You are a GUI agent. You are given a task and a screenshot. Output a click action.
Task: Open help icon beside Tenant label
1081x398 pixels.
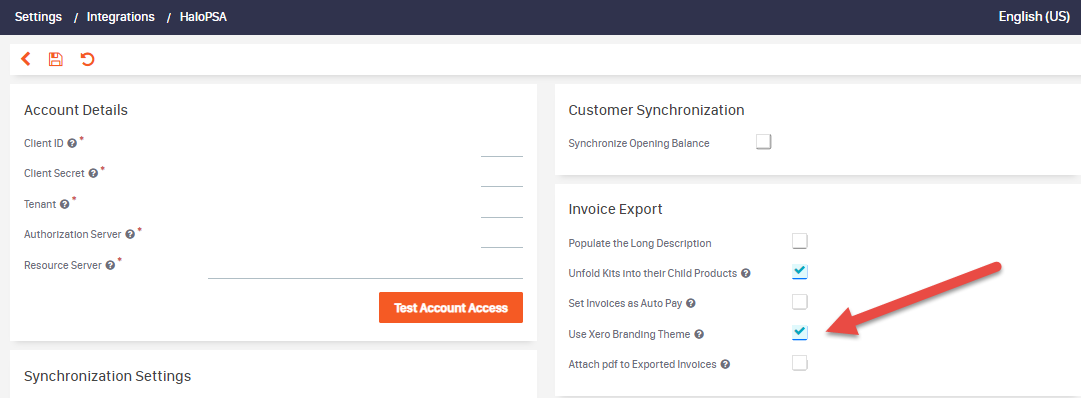point(65,204)
